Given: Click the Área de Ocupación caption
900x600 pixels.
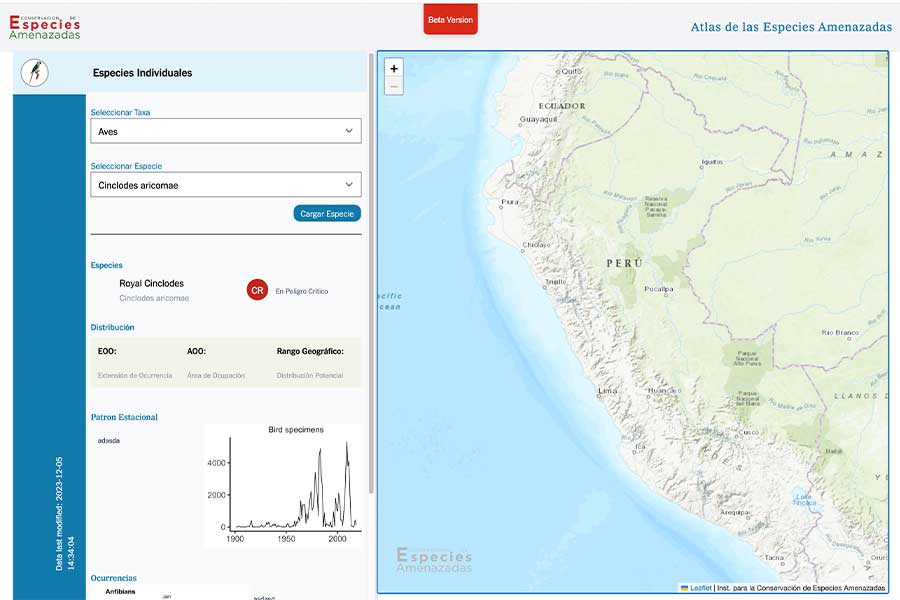Looking at the screenshot, I should click(216, 375).
